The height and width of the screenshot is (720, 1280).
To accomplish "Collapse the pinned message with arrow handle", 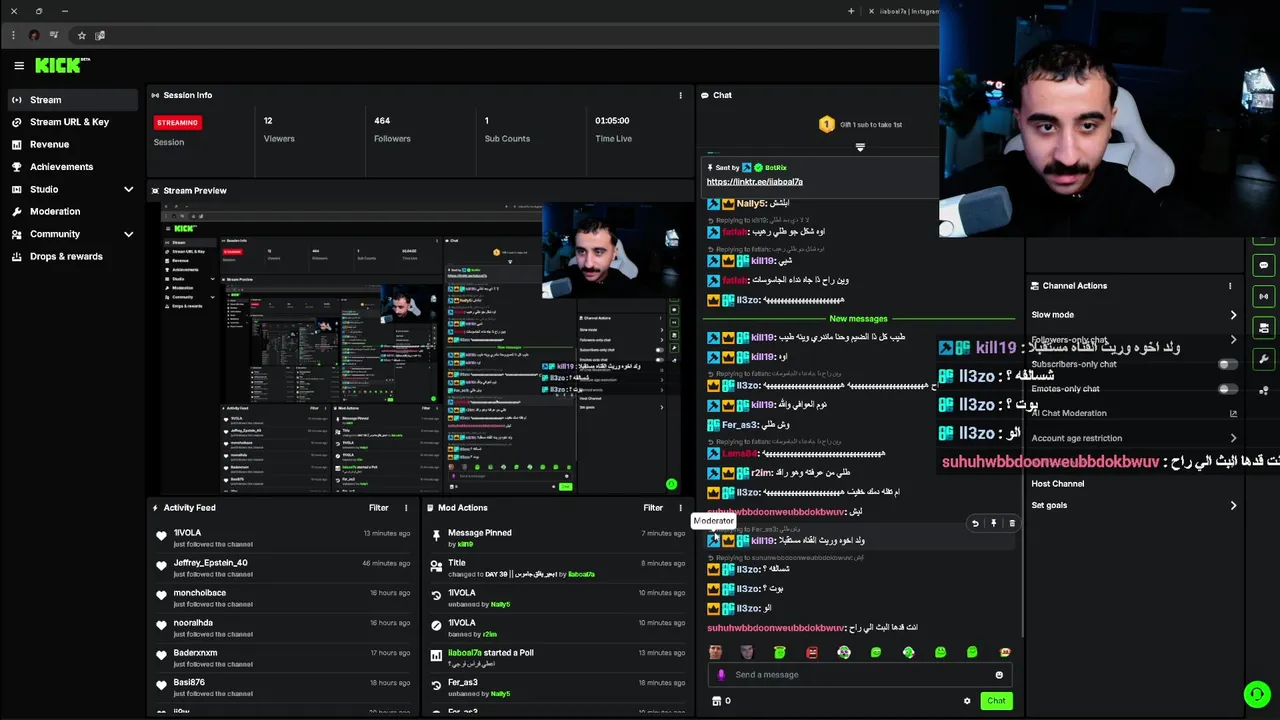I will [860, 147].
